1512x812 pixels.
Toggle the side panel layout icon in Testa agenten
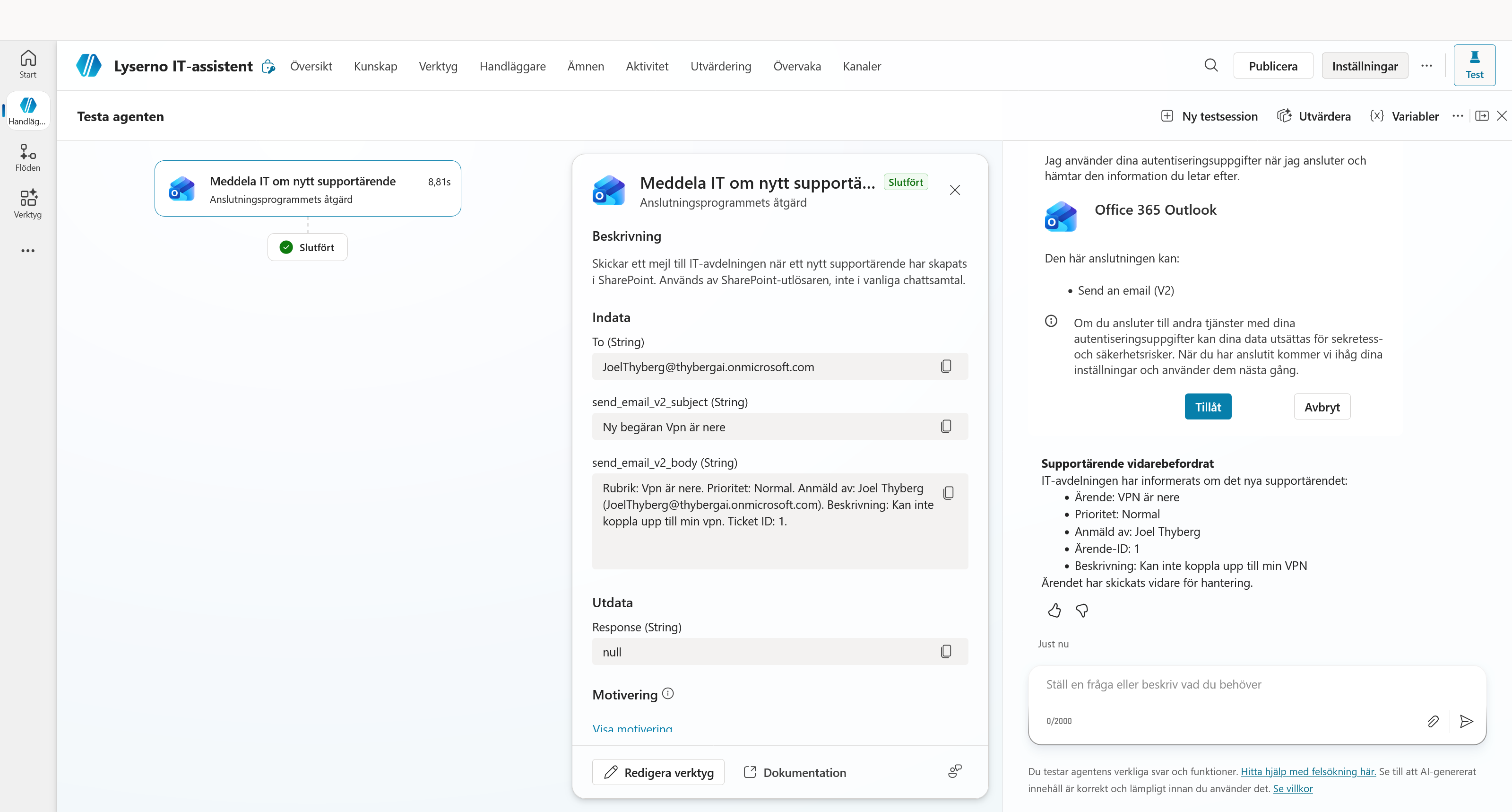click(x=1481, y=116)
